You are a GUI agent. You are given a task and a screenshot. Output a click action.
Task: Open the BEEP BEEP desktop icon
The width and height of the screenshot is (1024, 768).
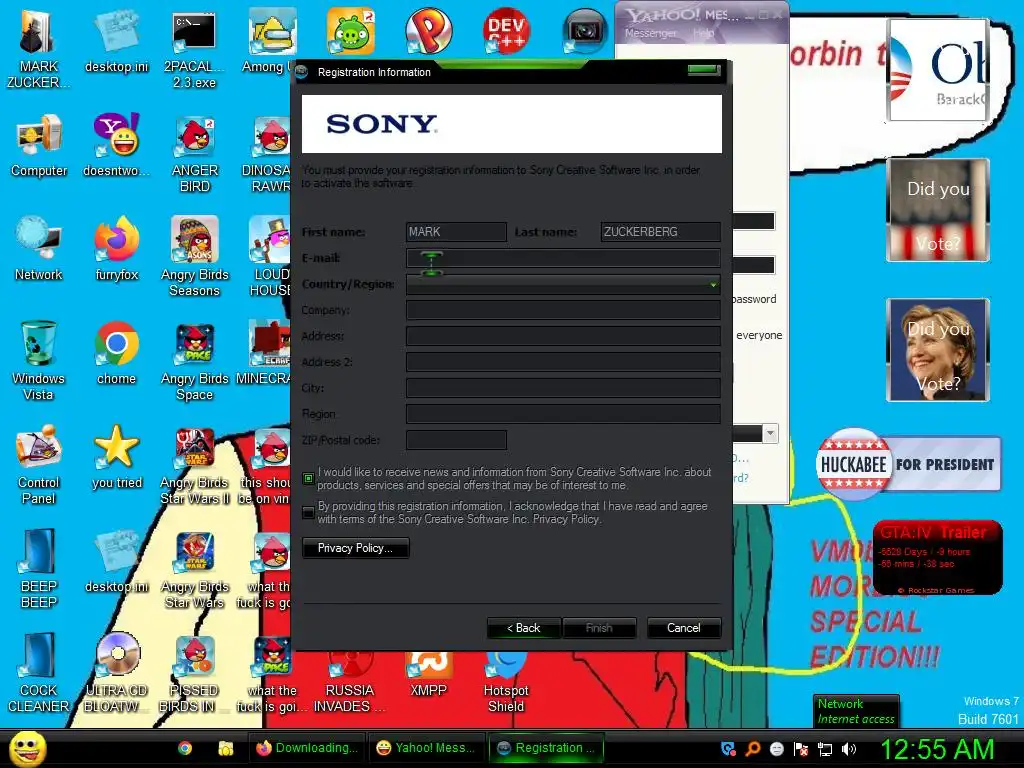[x=38, y=568]
